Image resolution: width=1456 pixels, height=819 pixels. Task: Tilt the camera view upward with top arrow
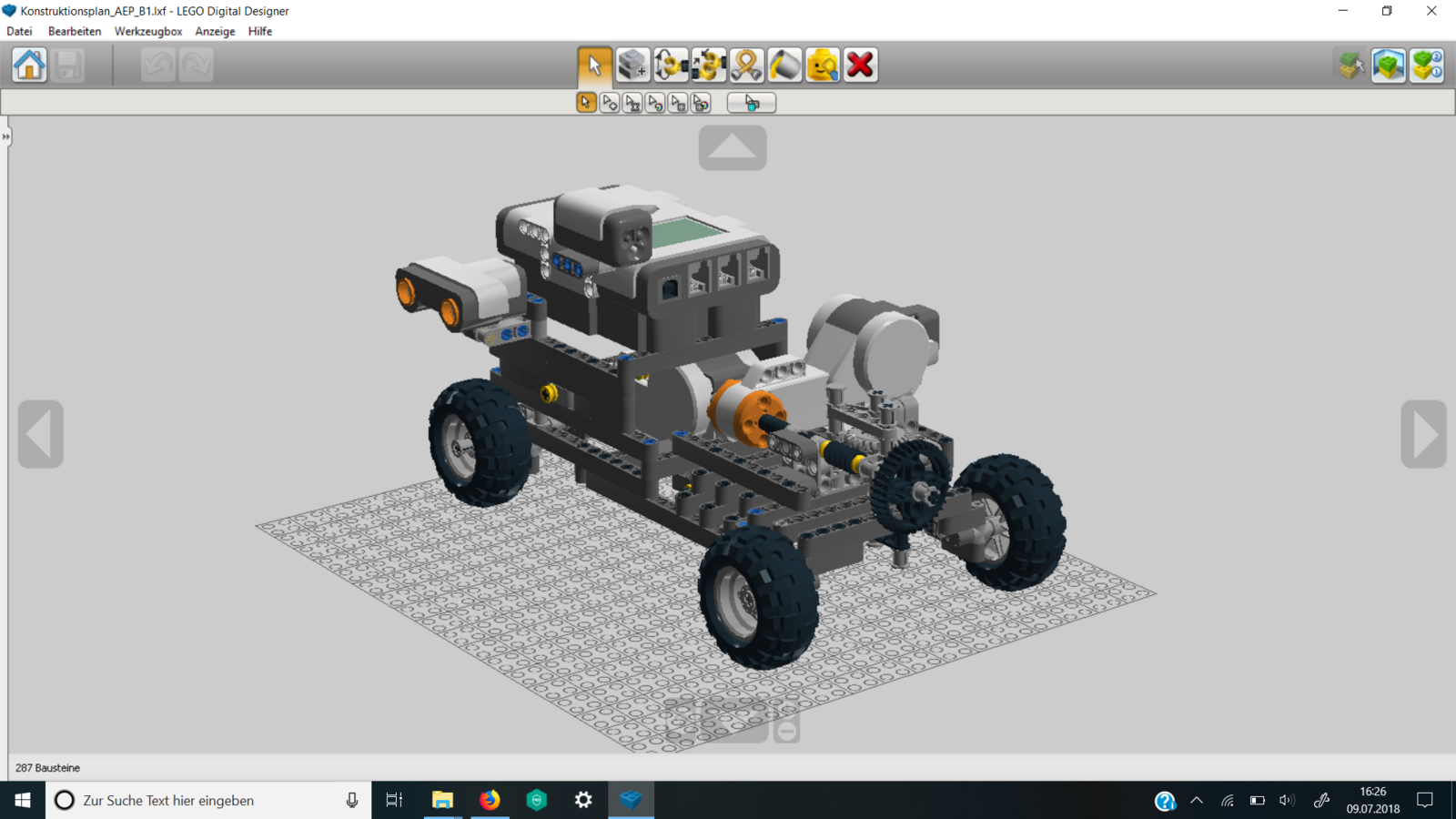tap(733, 147)
